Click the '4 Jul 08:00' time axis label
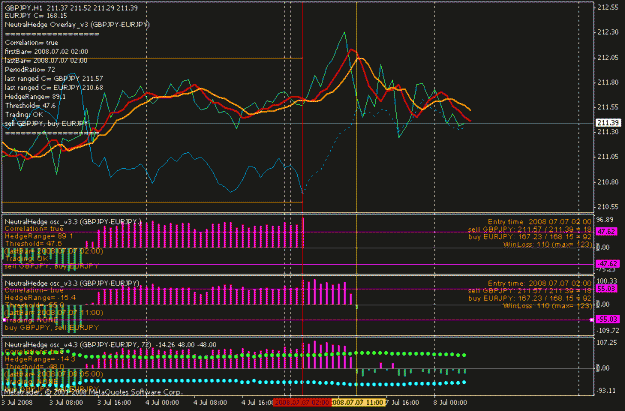Image resolution: width=625 pixels, height=411 pixels. (x=210, y=402)
